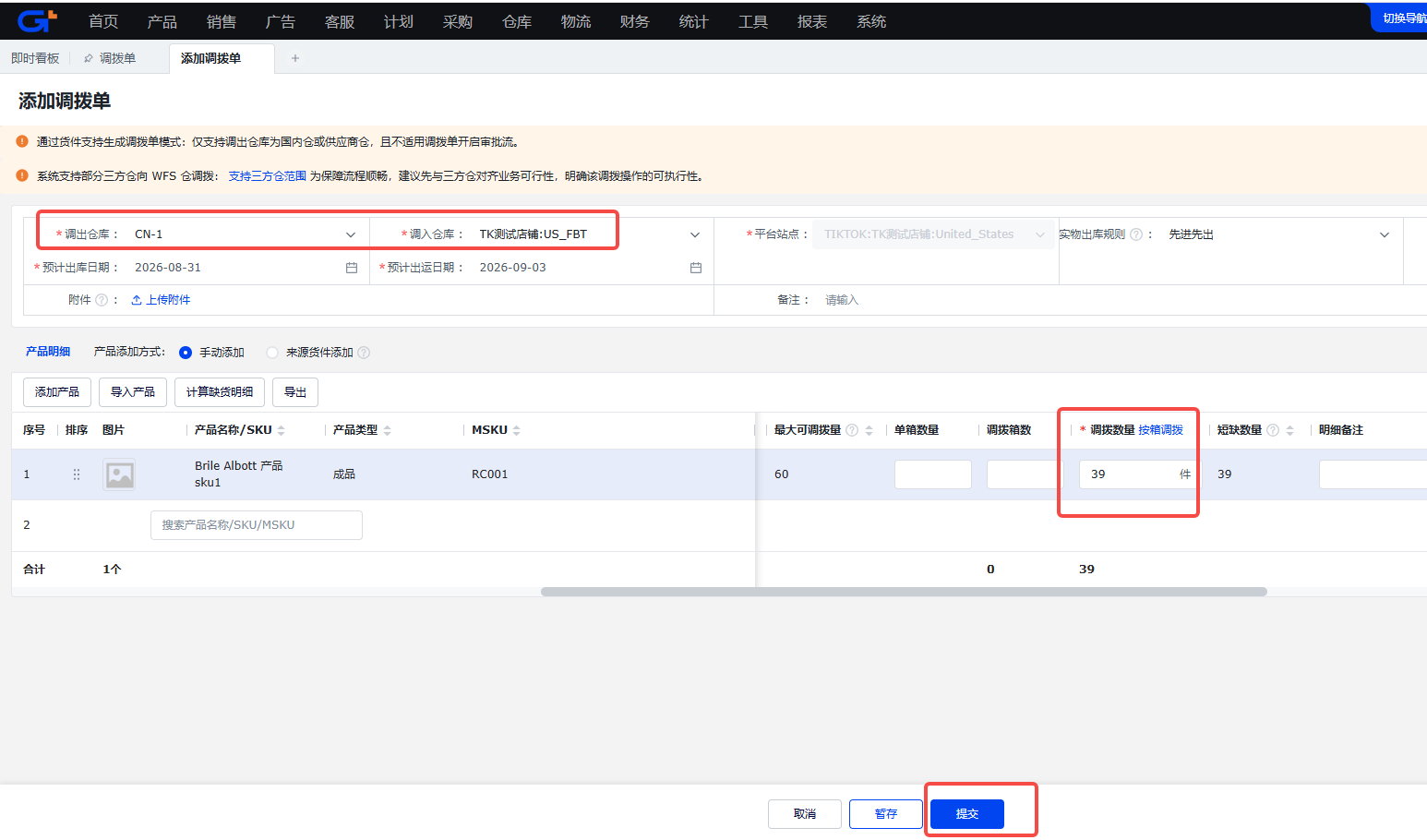Open 物流 in the top menu
This screenshot has height=840, width=1427.
[x=576, y=21]
